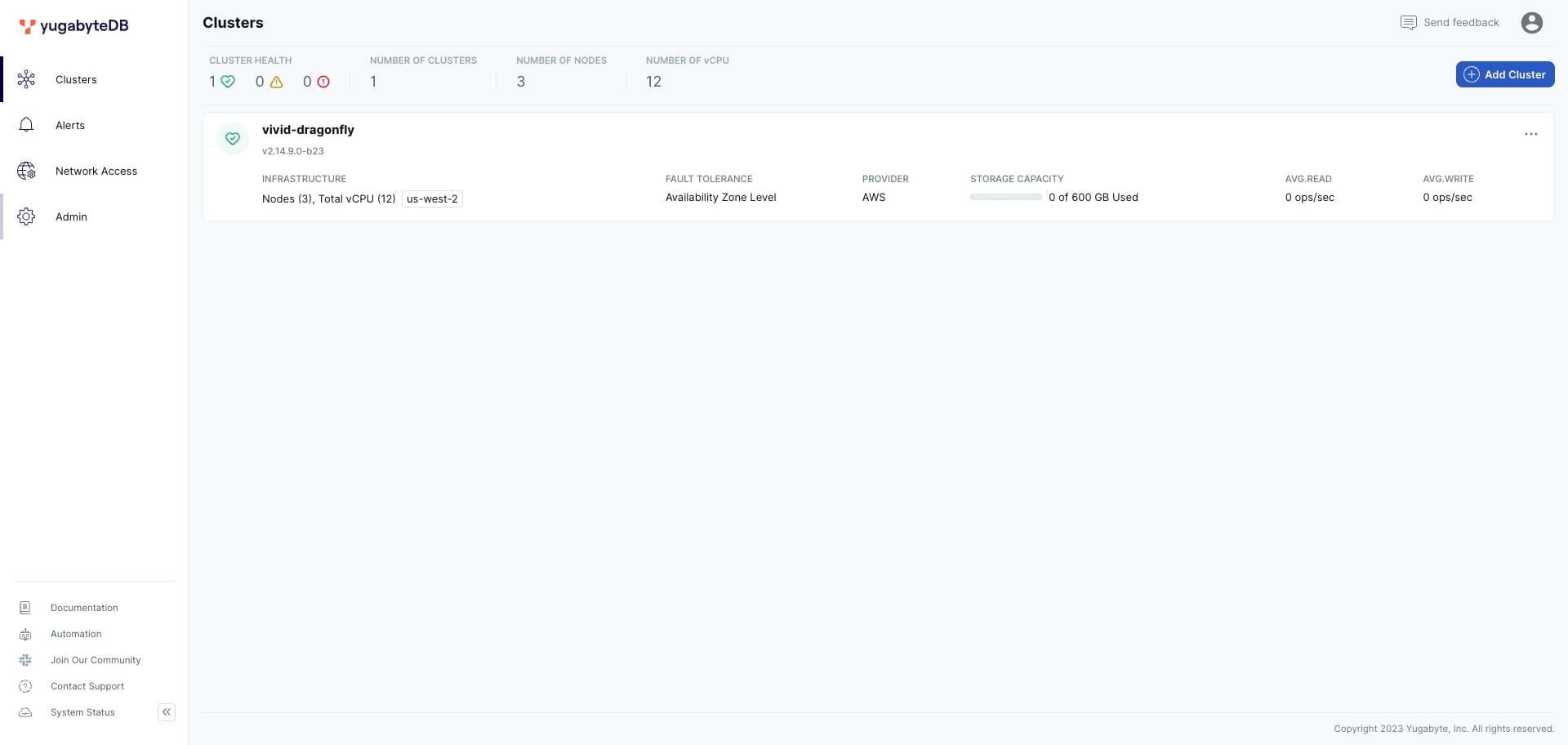Click the Send feedback text
This screenshot has height=745, width=1568.
tap(1461, 23)
